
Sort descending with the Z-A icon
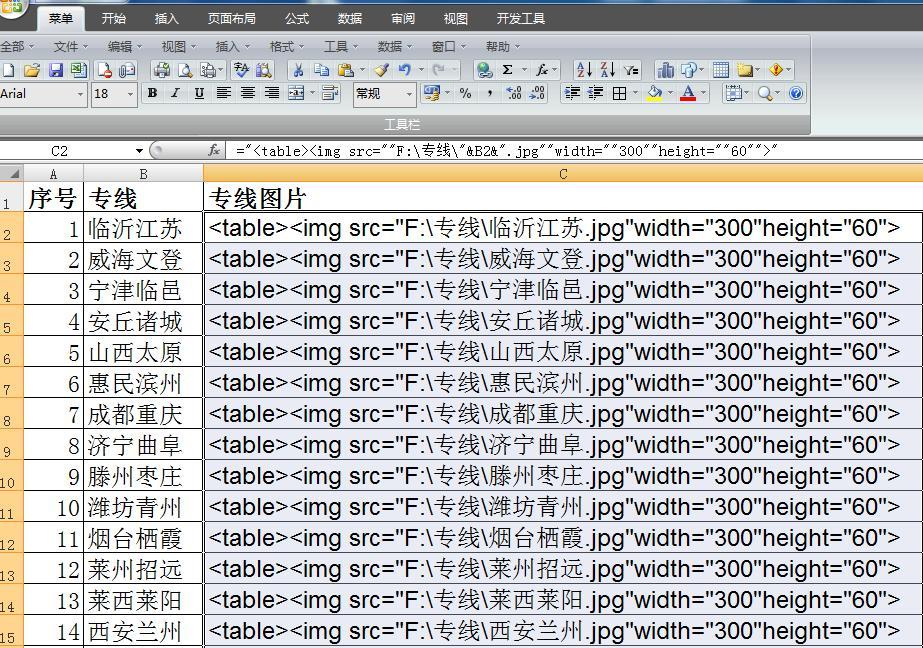pyautogui.click(x=607, y=70)
